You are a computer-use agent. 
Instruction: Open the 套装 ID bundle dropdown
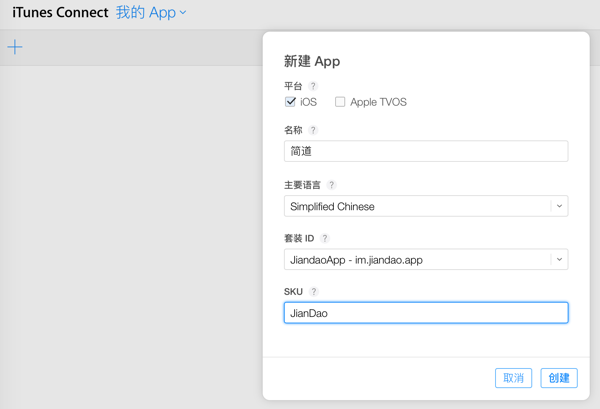click(x=559, y=260)
